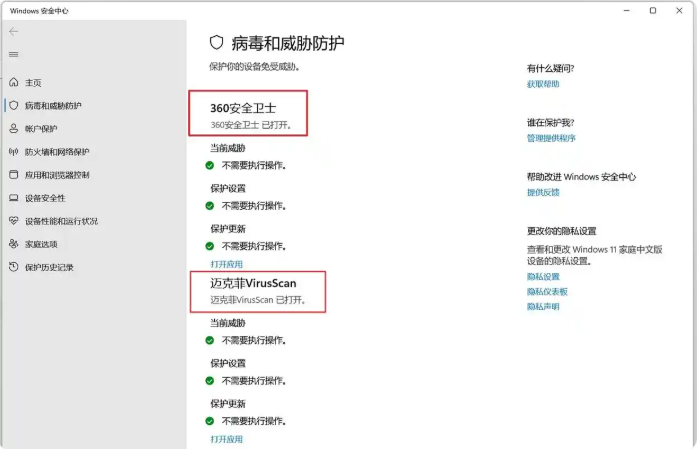Click the home icon beside 主页

tap(14, 82)
